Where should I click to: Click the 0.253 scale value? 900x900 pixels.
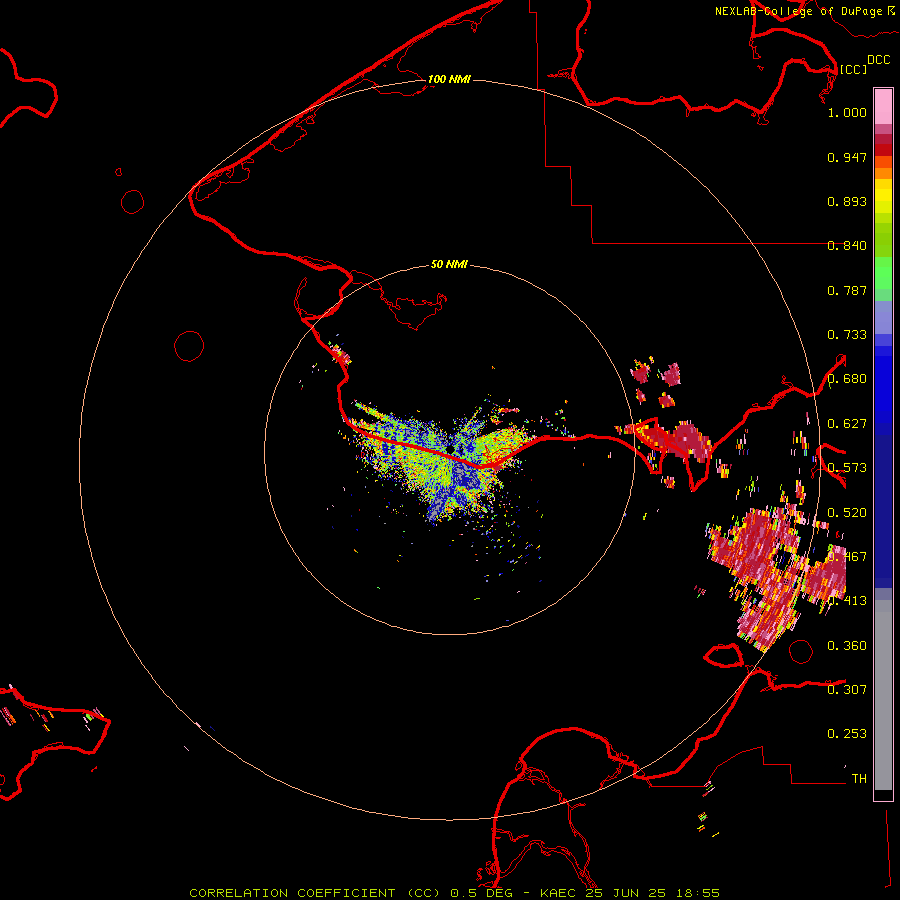(x=847, y=734)
